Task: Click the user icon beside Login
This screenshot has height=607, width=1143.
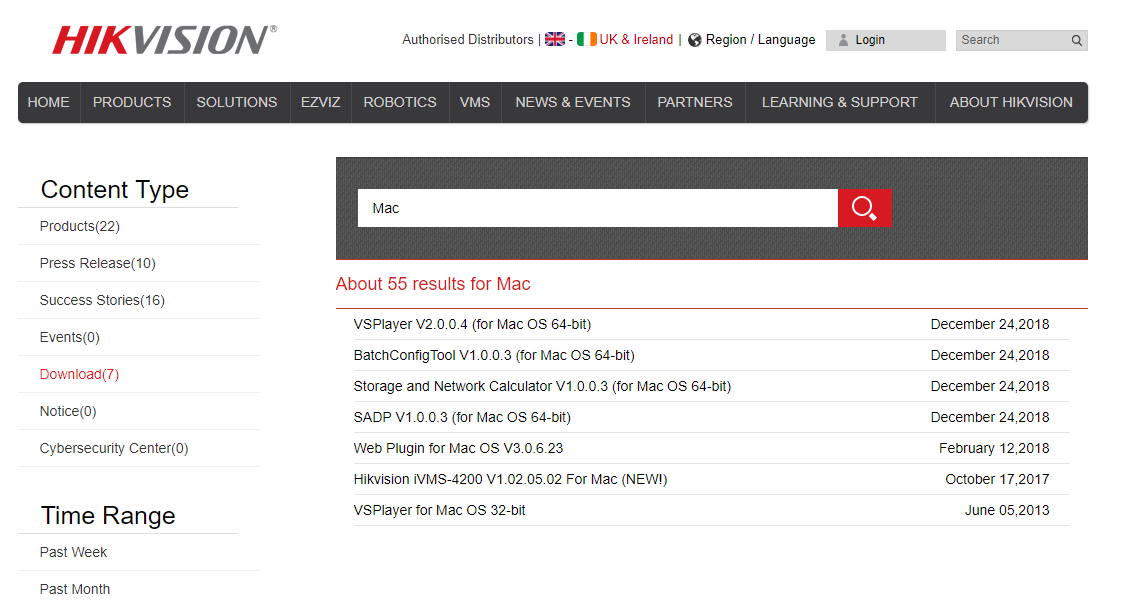Action: (x=843, y=40)
